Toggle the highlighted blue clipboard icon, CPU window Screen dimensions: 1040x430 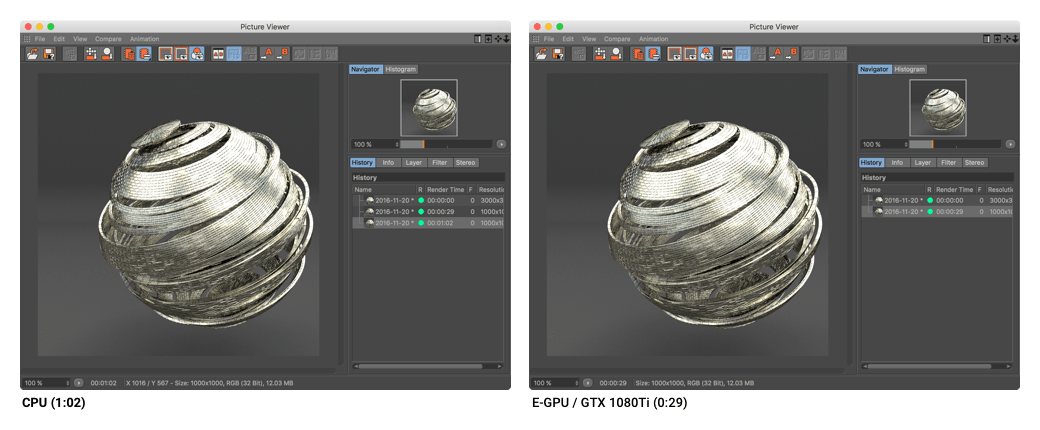[x=144, y=54]
